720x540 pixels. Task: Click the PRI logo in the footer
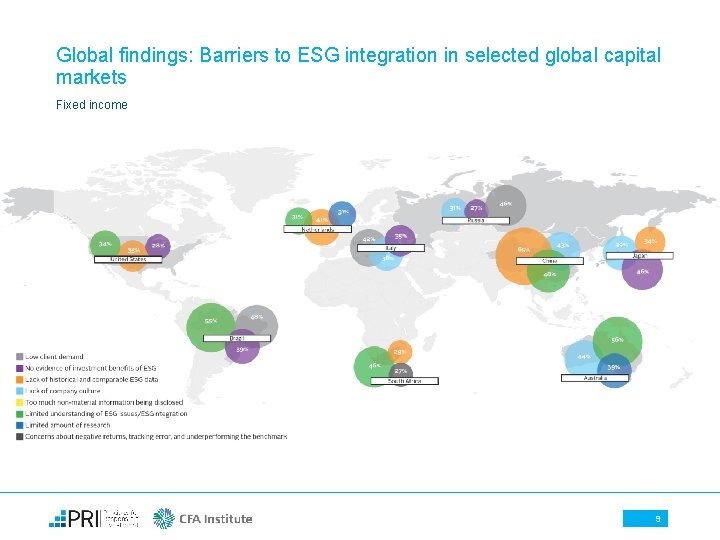coord(93,518)
